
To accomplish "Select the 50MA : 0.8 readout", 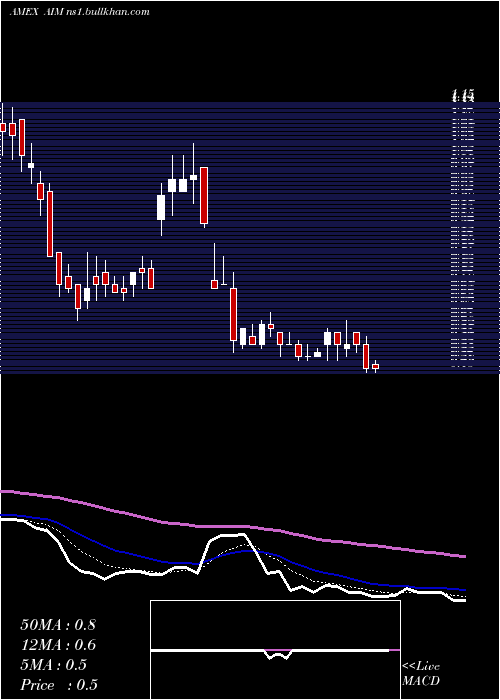I will point(58,625).
